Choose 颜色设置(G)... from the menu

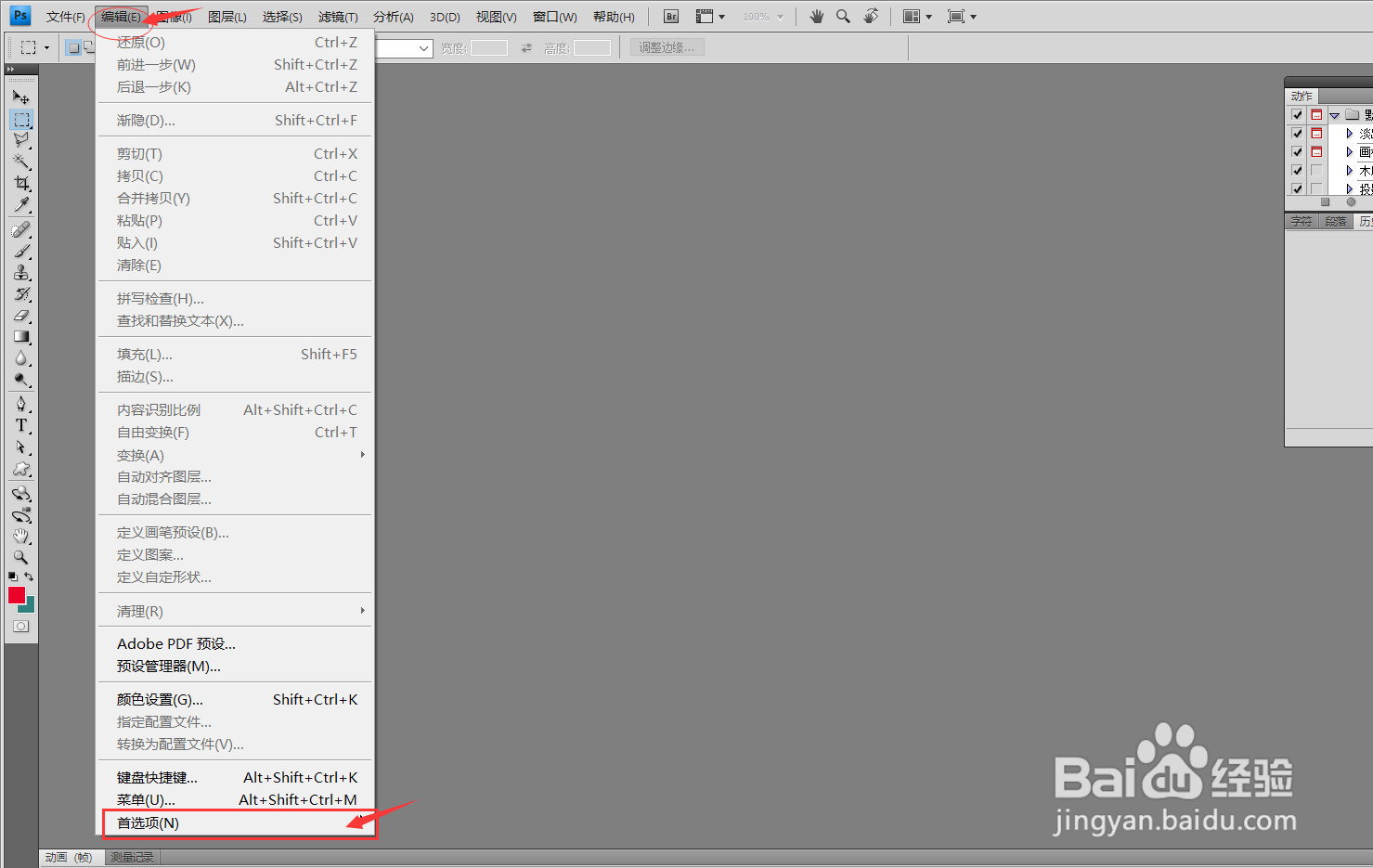(x=237, y=700)
